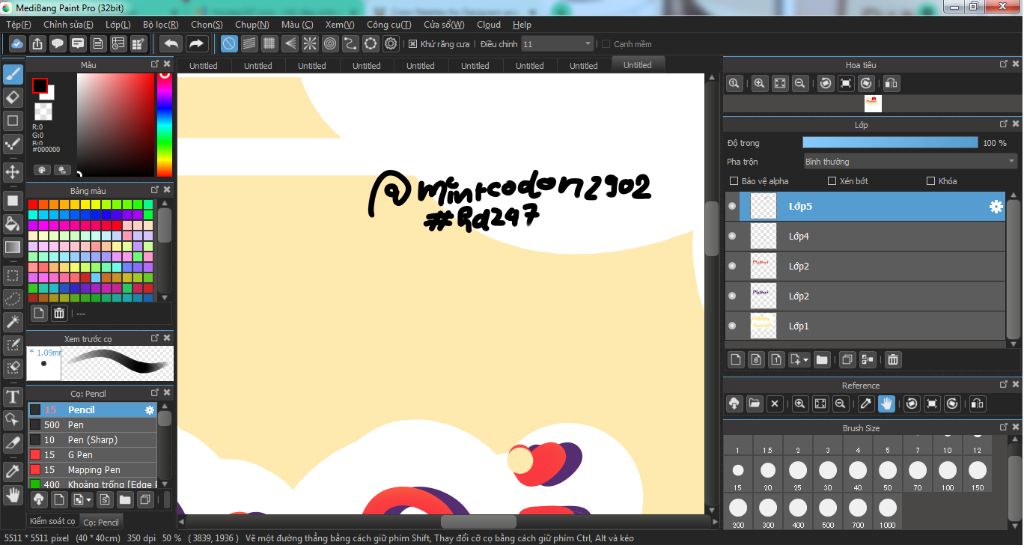The height and width of the screenshot is (548, 1024).
Task: Enable Bảo vệ alpha checkbox
Action: point(733,181)
